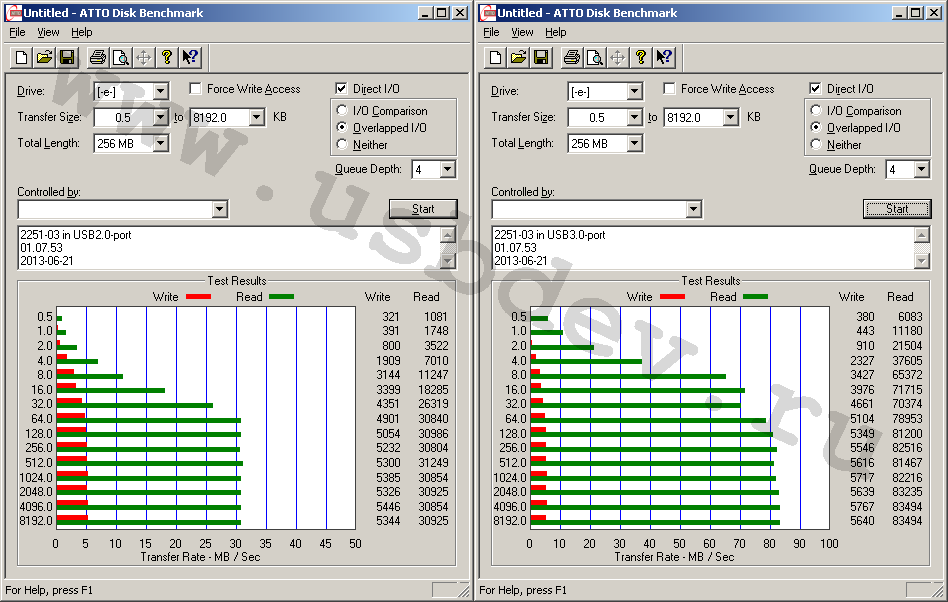Open Drive dropdown in left window
948x602 pixels.
pos(160,92)
